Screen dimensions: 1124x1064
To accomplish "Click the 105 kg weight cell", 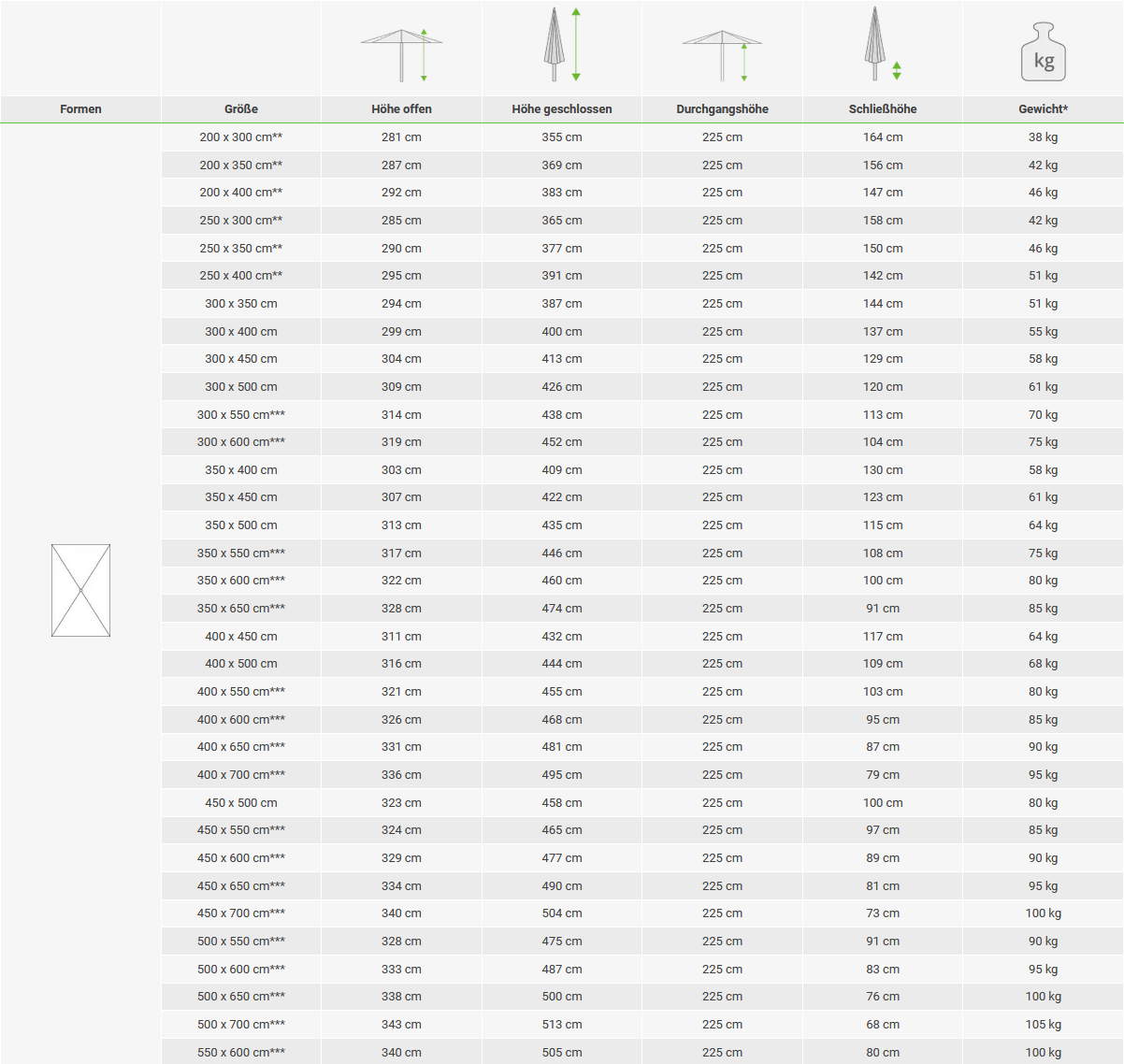I will tap(1044, 1025).
